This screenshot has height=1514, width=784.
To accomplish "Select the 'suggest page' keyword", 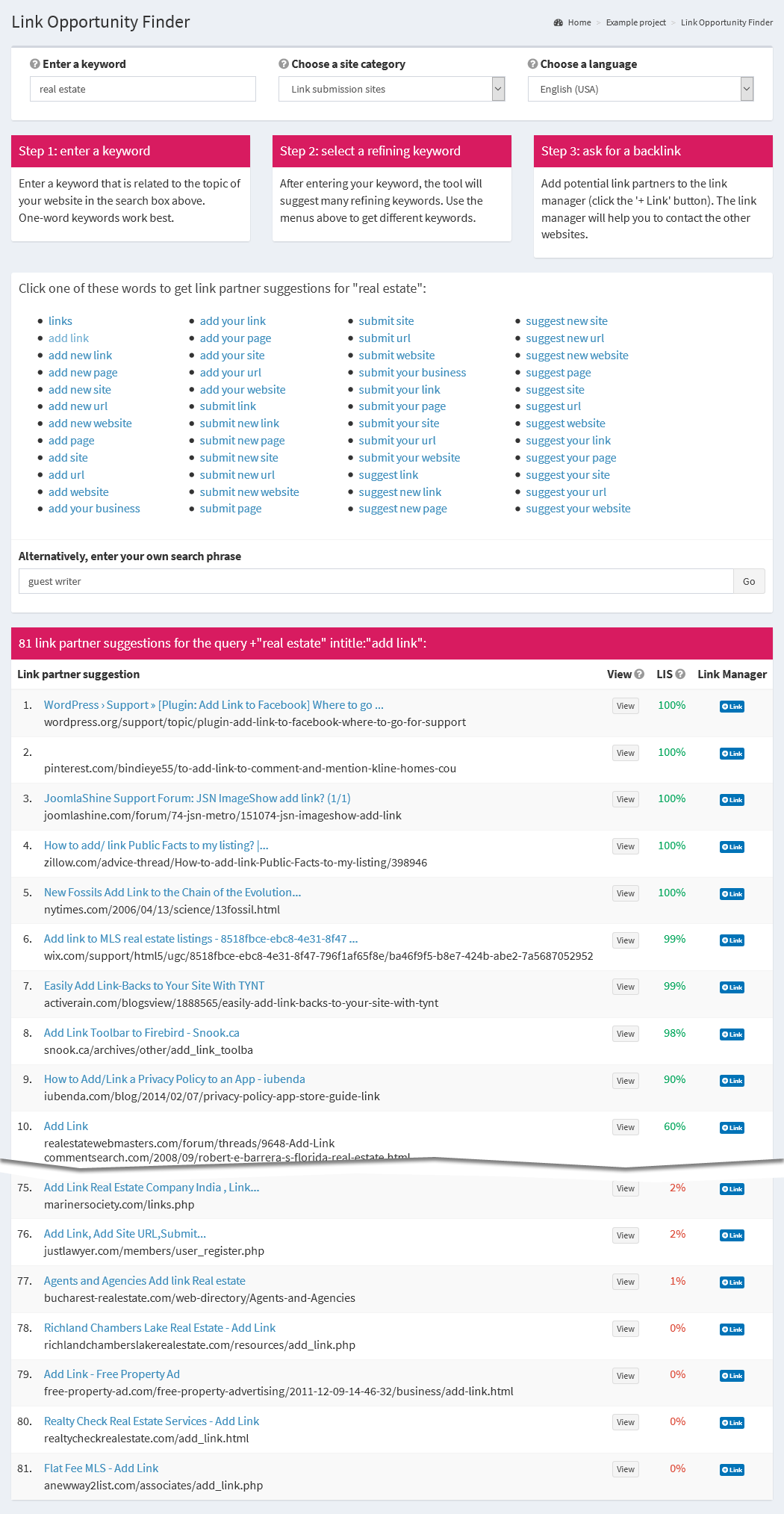I will pyautogui.click(x=559, y=373).
